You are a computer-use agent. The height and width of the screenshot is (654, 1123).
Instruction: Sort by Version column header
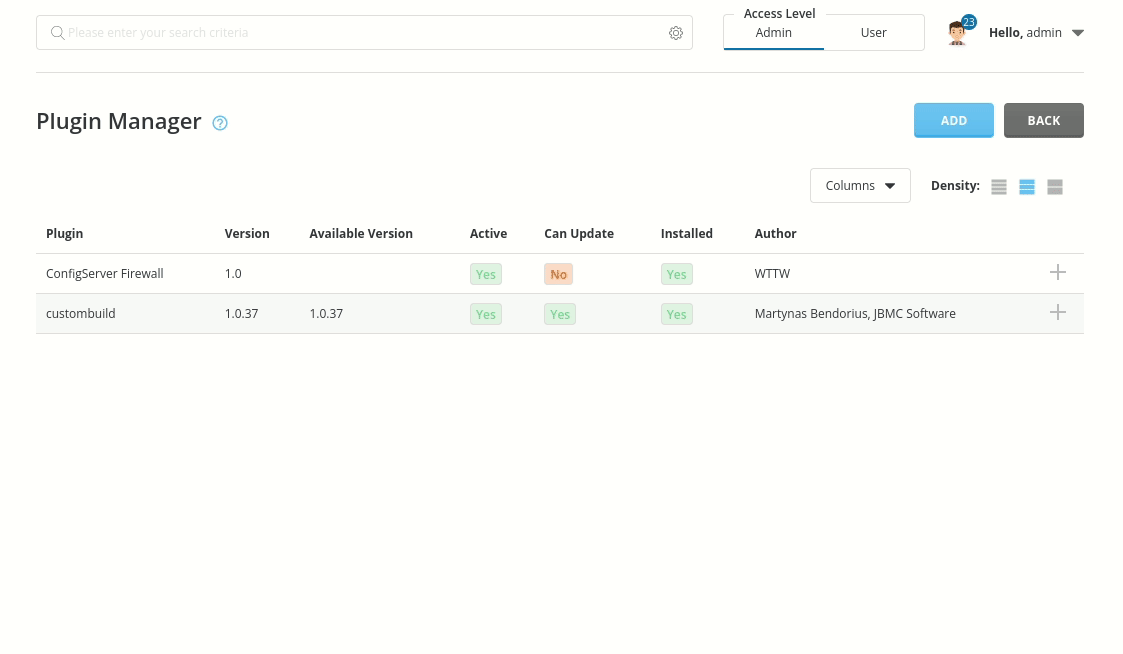pyautogui.click(x=247, y=234)
